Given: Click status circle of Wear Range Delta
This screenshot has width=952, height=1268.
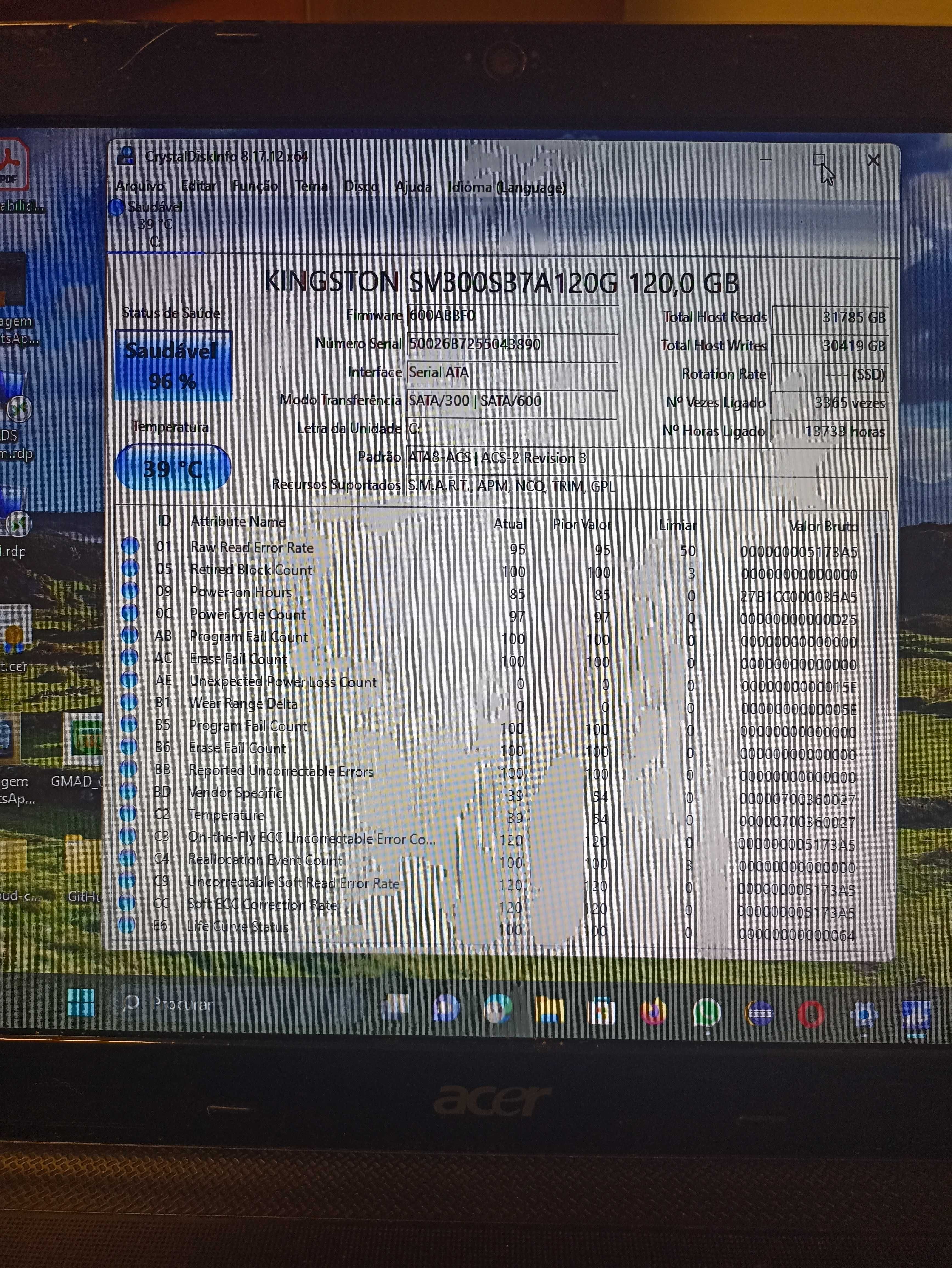Looking at the screenshot, I should pyautogui.click(x=129, y=702).
